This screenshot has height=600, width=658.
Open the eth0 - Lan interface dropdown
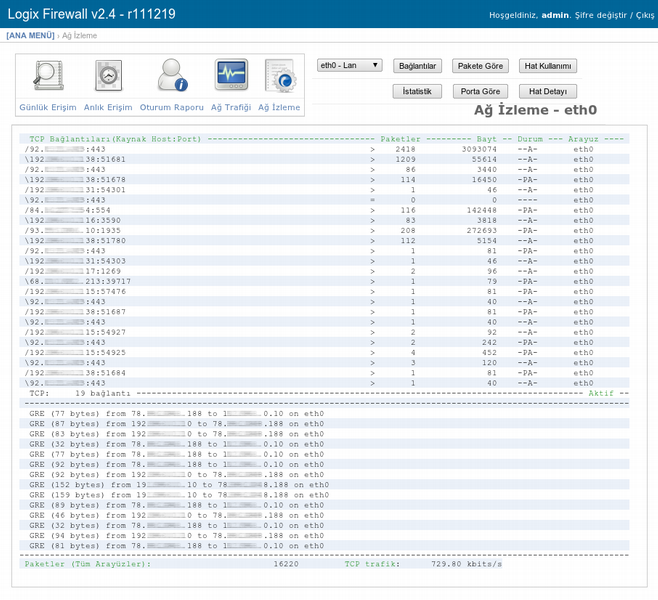350,65
